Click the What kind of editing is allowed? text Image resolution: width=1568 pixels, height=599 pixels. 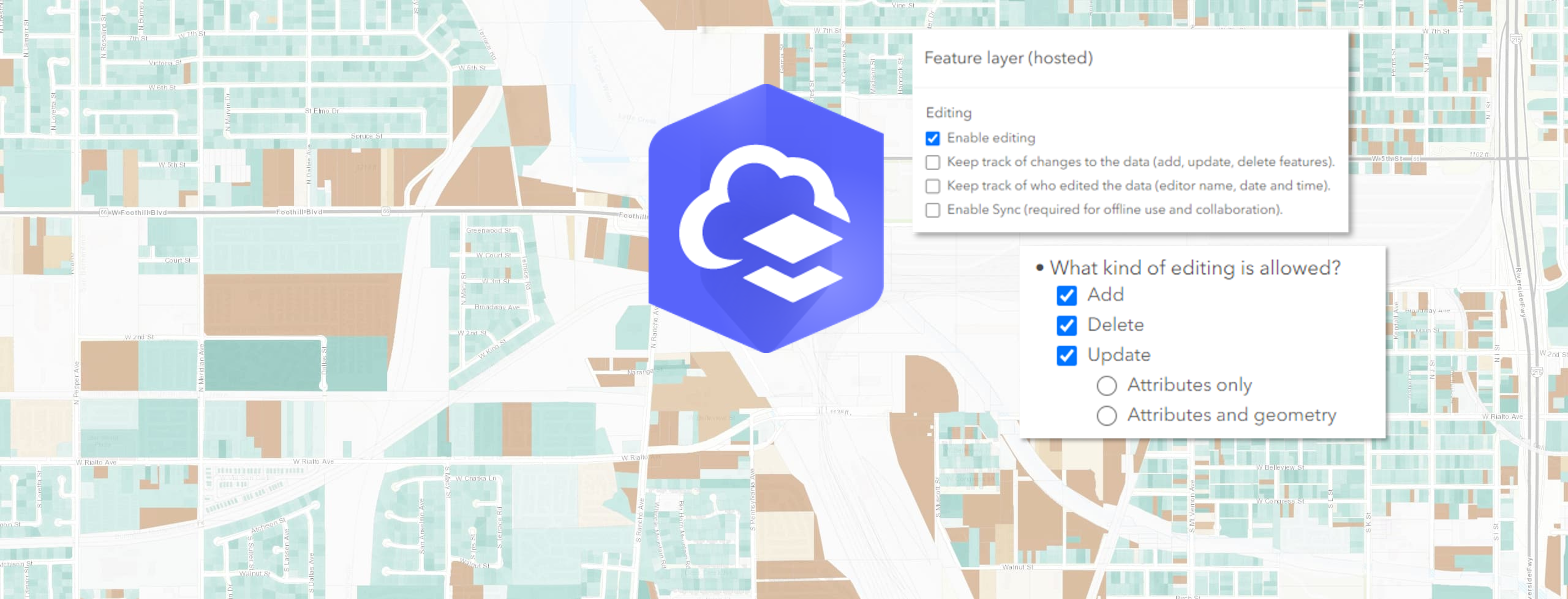(x=1195, y=268)
